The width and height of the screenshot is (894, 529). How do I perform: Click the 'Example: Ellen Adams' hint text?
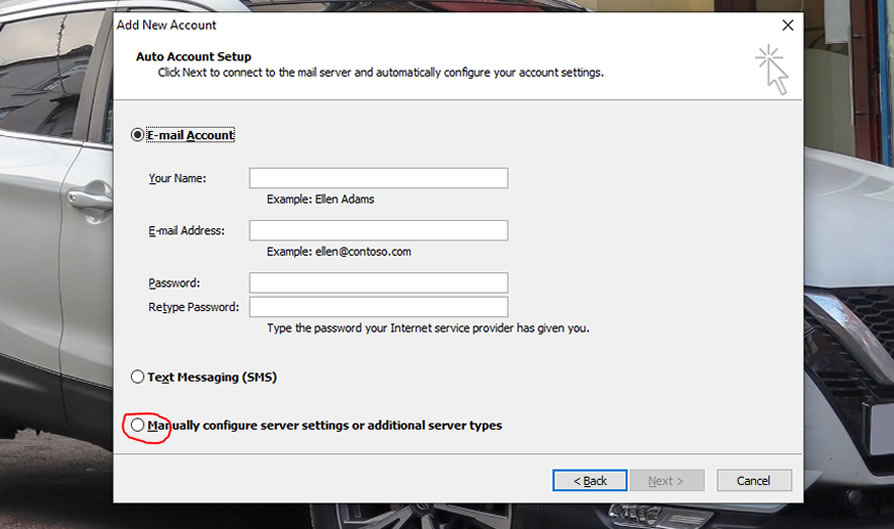click(320, 199)
